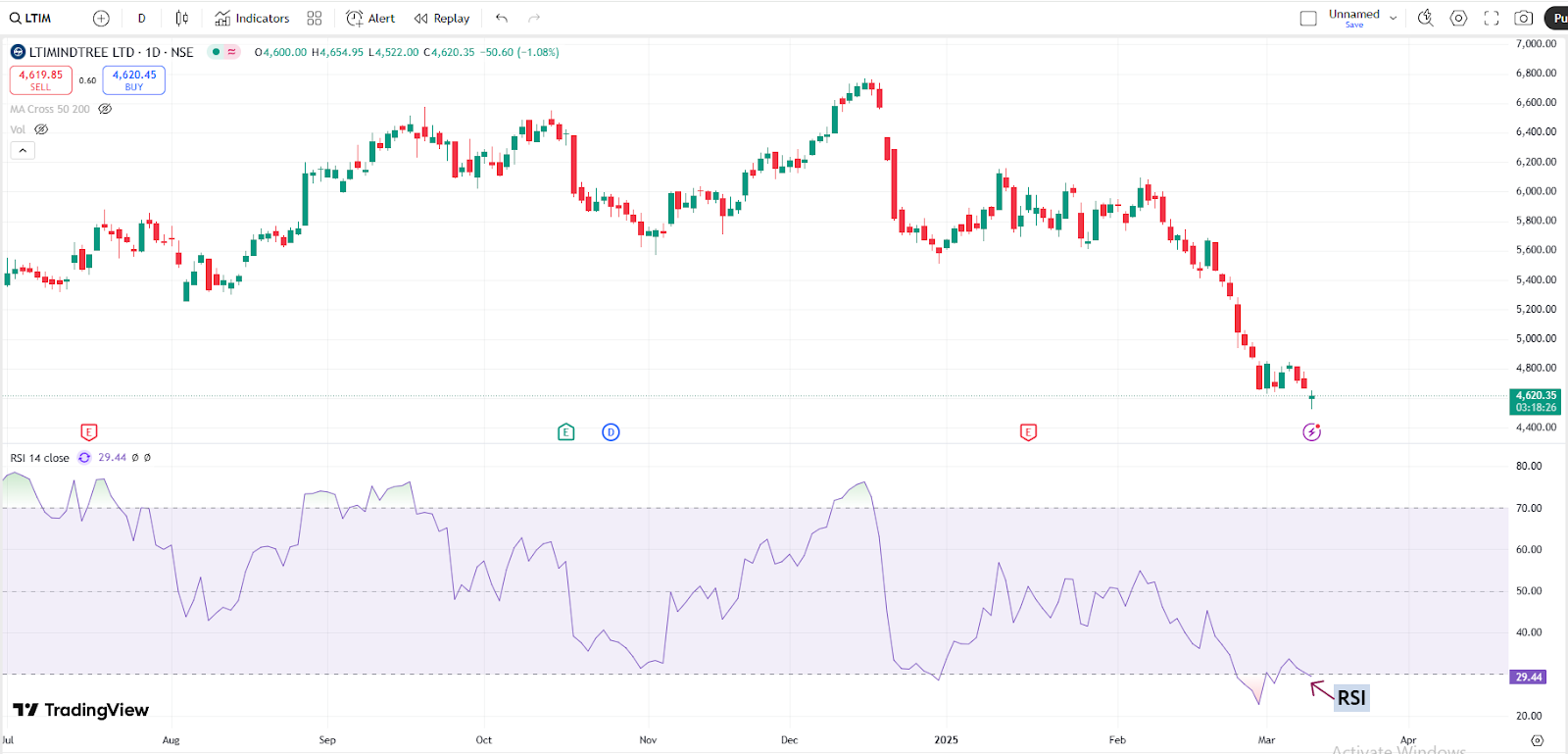
Task: Toggle the green market status dot
Action: (x=215, y=52)
